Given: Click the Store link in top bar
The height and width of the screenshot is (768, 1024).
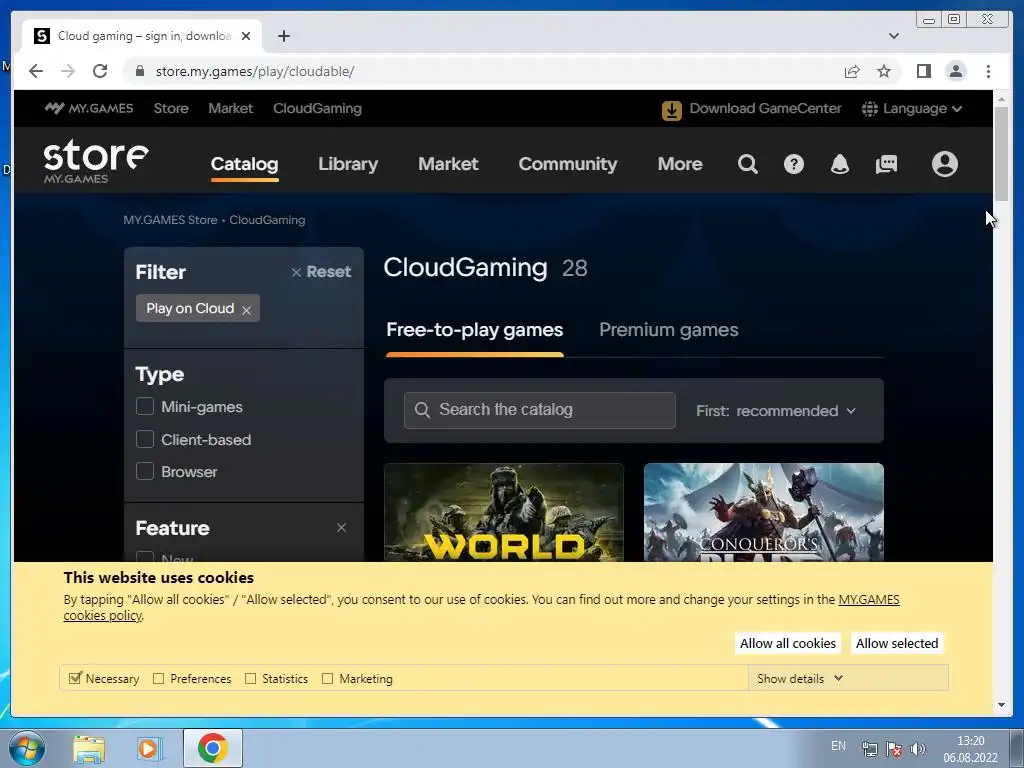Looking at the screenshot, I should 171,108.
